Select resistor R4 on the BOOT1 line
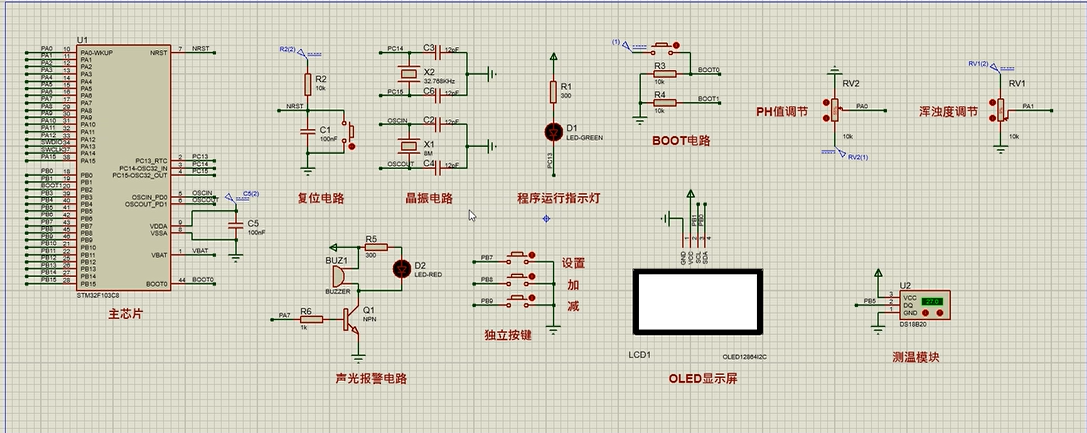1087x433 pixels. [x=665, y=103]
